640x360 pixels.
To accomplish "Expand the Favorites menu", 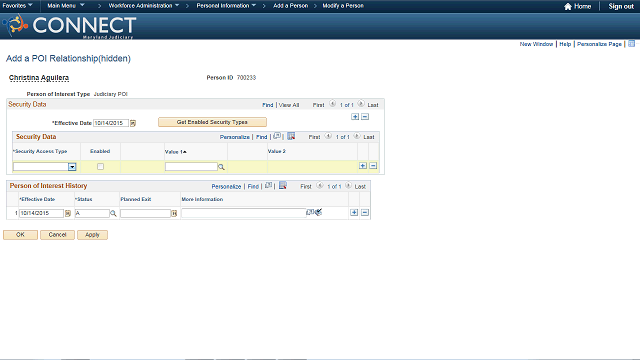I will [x=18, y=6].
